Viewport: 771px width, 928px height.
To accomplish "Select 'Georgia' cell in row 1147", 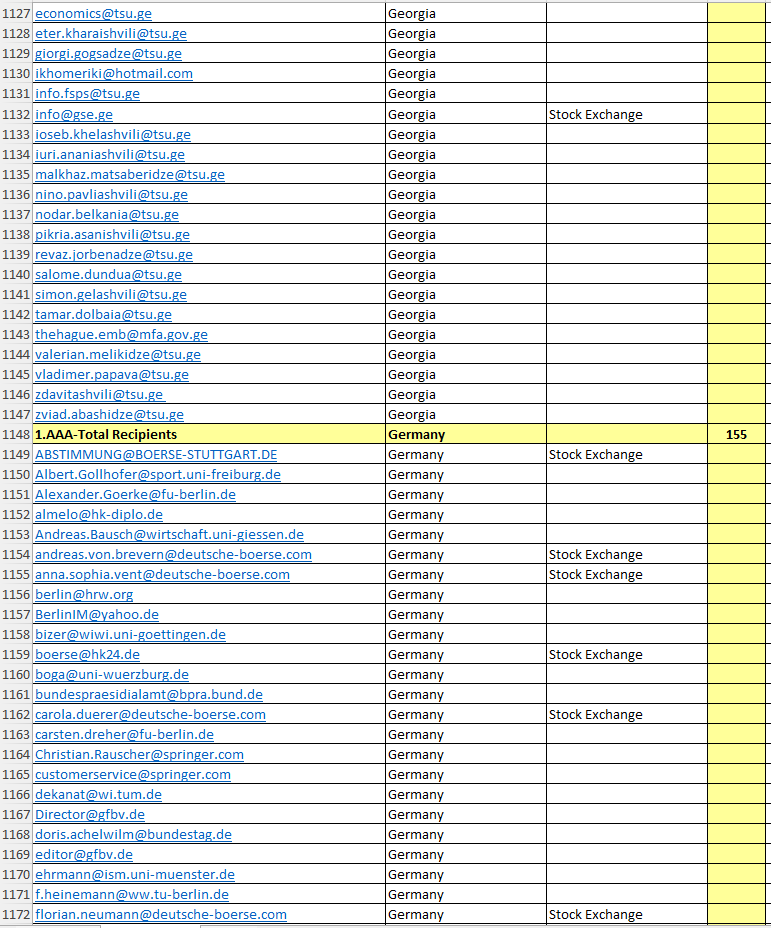I will click(466, 414).
